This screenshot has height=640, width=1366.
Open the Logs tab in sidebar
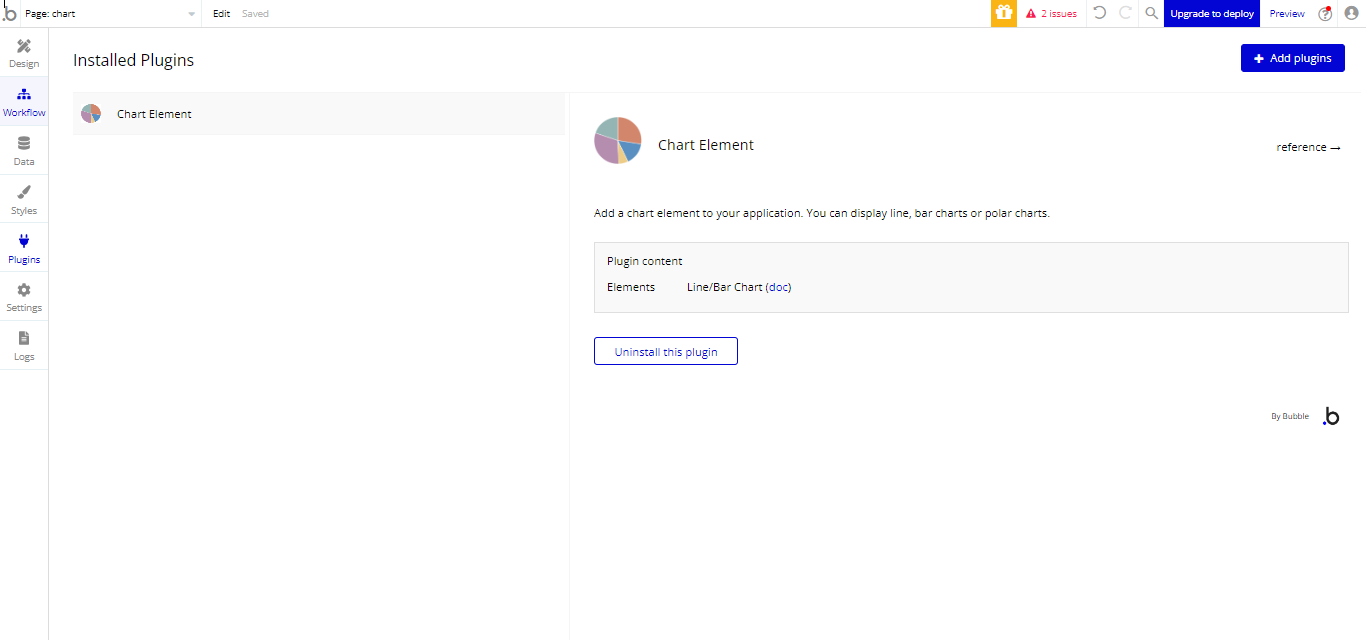click(24, 346)
